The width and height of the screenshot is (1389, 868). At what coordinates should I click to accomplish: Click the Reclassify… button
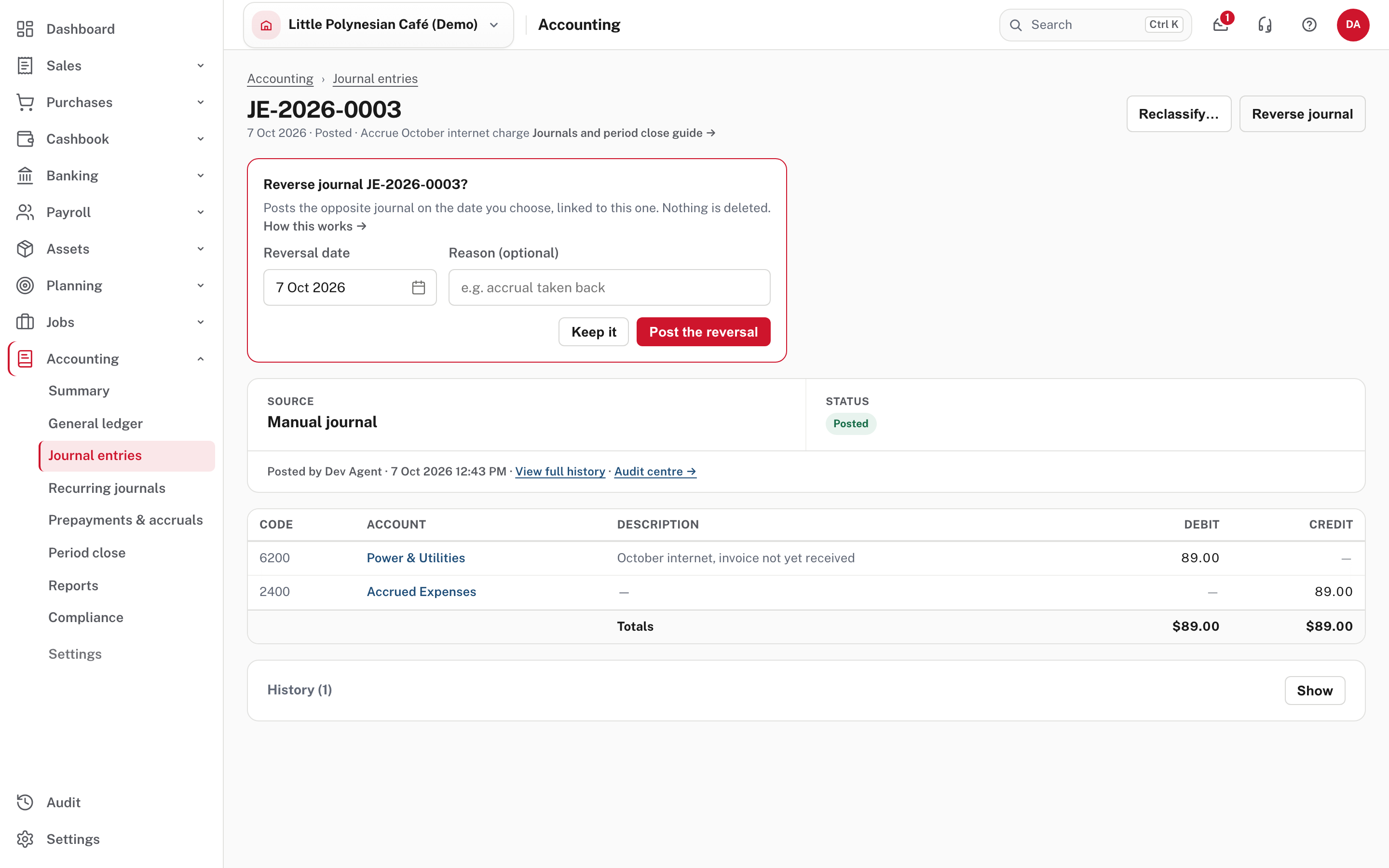[x=1178, y=114]
